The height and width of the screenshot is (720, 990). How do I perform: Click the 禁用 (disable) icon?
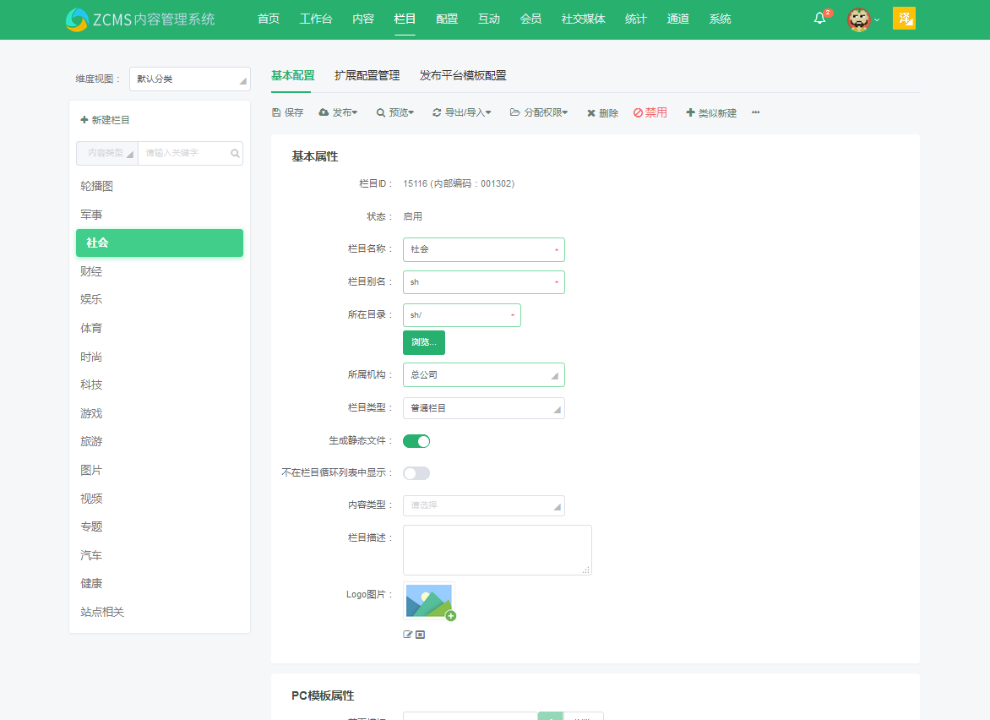click(x=649, y=112)
